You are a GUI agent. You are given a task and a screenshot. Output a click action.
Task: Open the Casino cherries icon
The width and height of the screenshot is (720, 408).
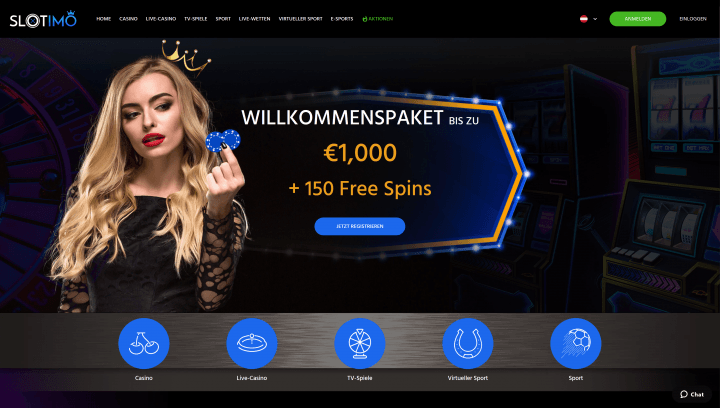(x=144, y=343)
